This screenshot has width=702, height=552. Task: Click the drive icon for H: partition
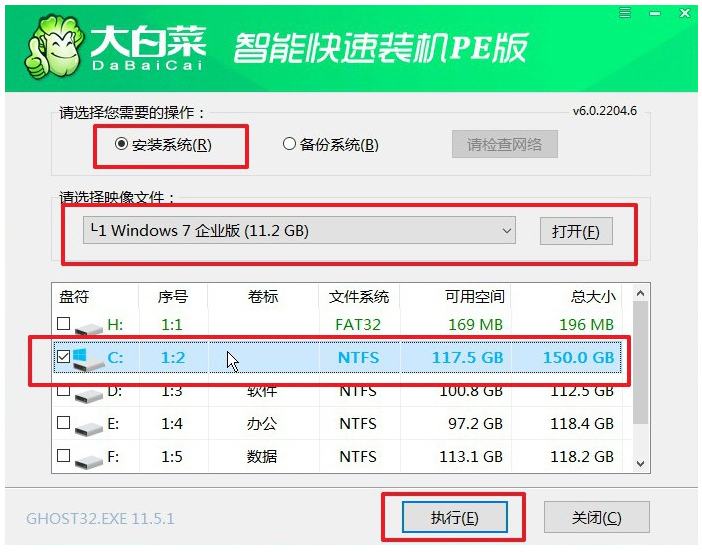tap(88, 327)
